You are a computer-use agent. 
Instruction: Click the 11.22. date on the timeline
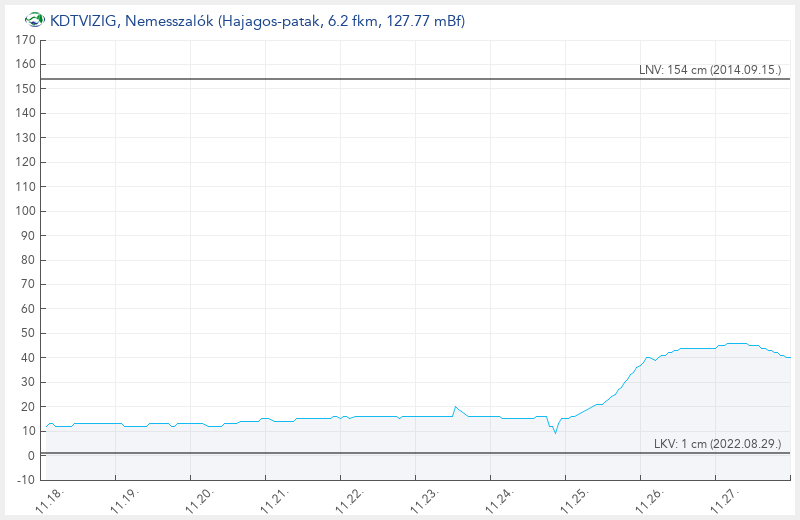click(345, 497)
